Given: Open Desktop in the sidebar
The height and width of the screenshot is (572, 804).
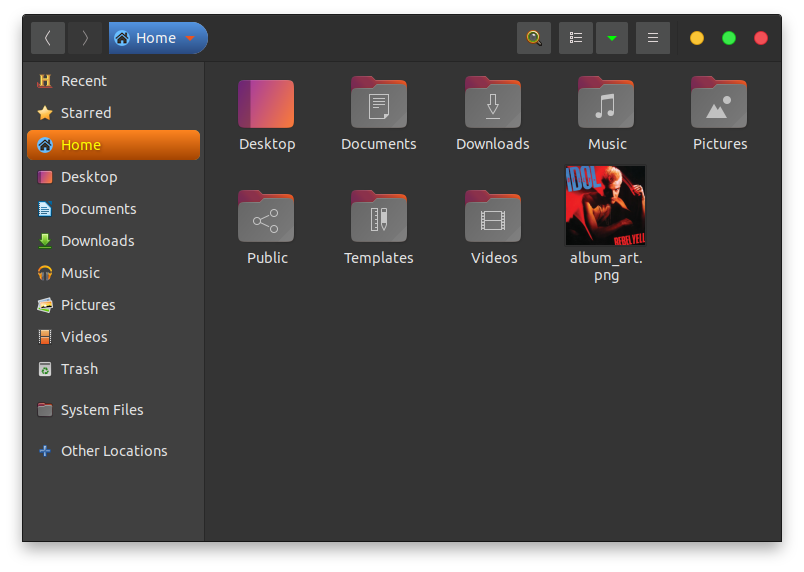Looking at the screenshot, I should coord(113,177).
